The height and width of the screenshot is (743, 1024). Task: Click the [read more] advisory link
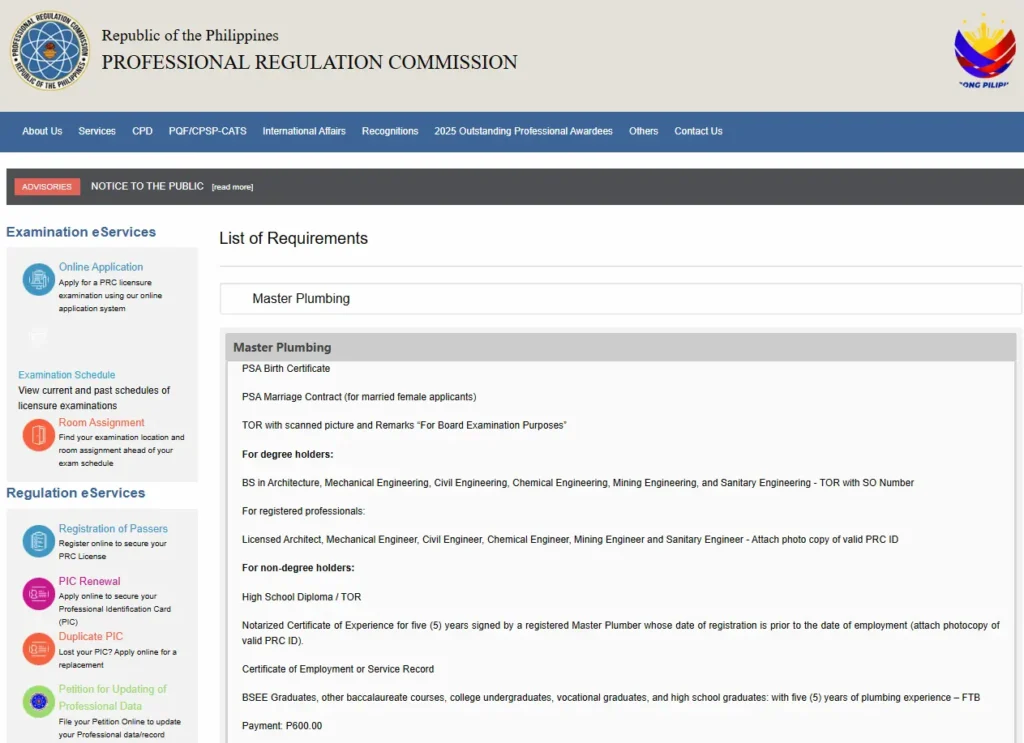232,187
